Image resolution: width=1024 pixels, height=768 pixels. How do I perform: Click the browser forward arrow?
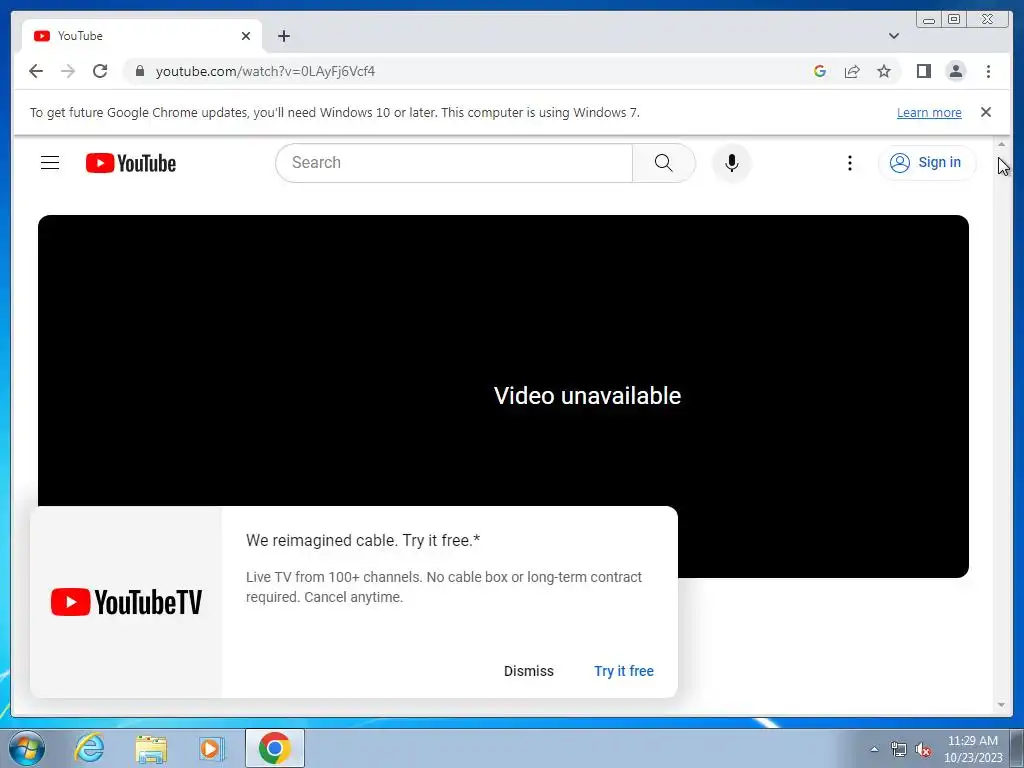pos(68,71)
